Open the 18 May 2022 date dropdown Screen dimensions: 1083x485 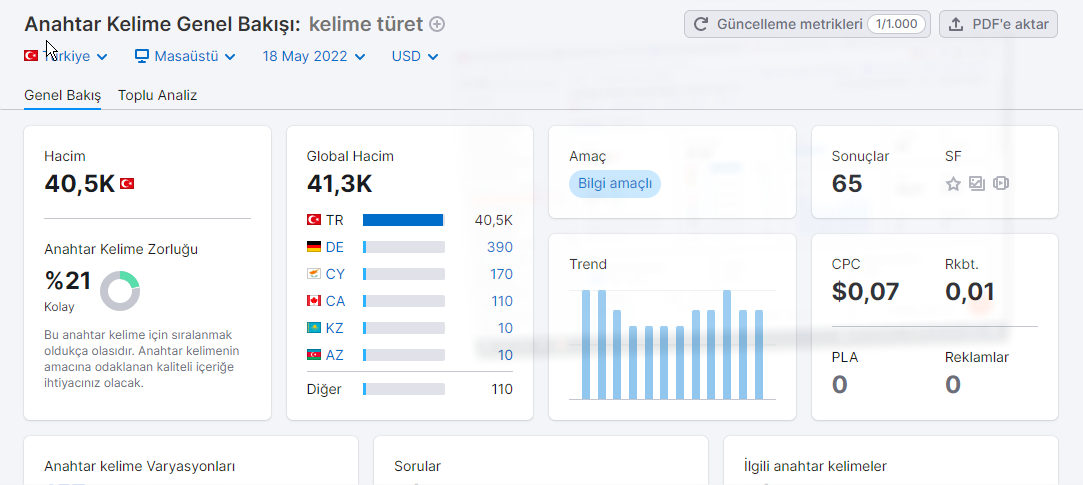click(314, 56)
